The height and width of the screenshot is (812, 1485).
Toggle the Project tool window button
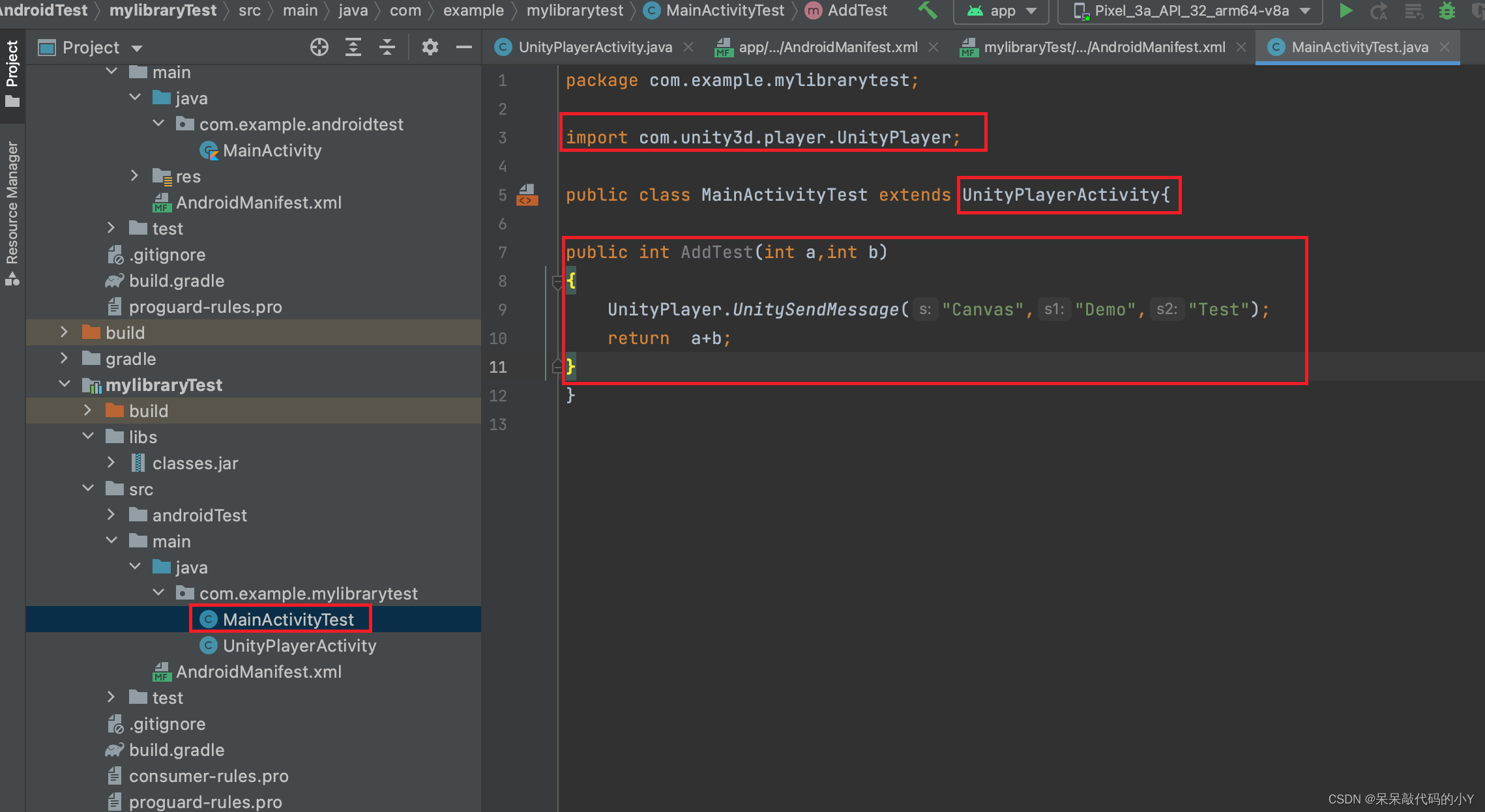click(12, 72)
